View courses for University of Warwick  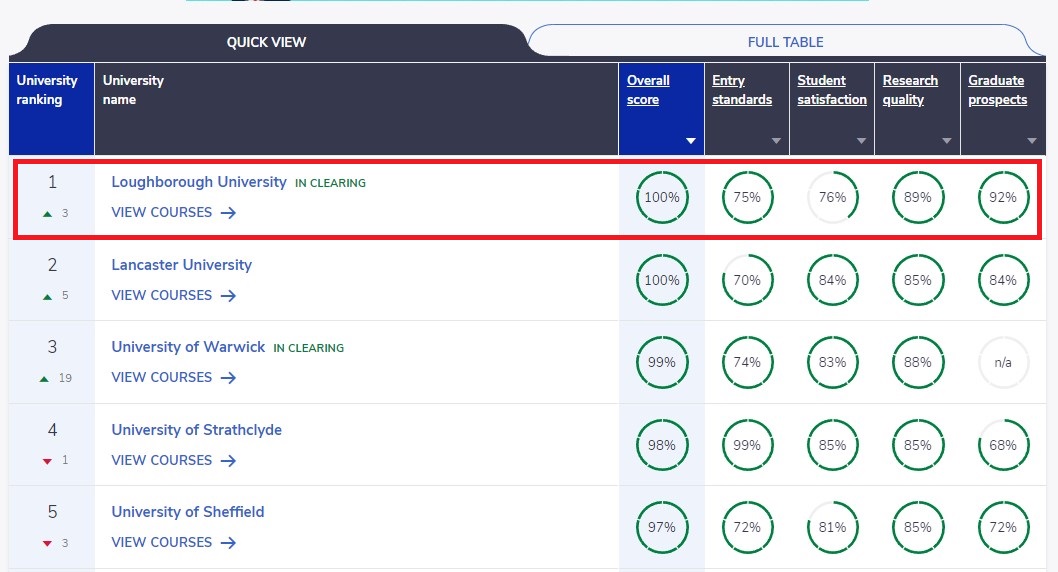pos(173,378)
